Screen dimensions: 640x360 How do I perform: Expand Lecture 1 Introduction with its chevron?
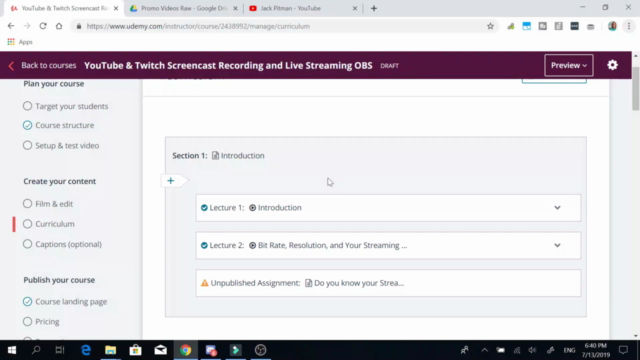pyautogui.click(x=557, y=208)
